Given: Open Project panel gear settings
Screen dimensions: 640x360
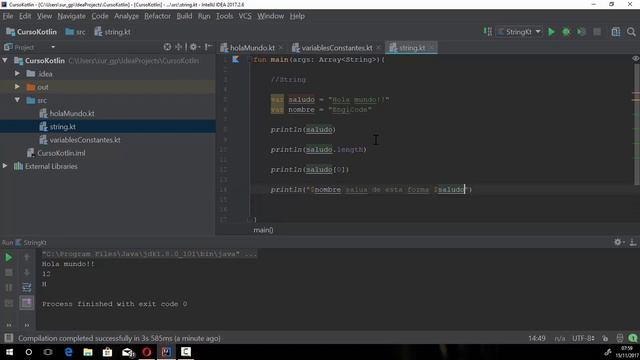Looking at the screenshot, I should tap(194, 47).
